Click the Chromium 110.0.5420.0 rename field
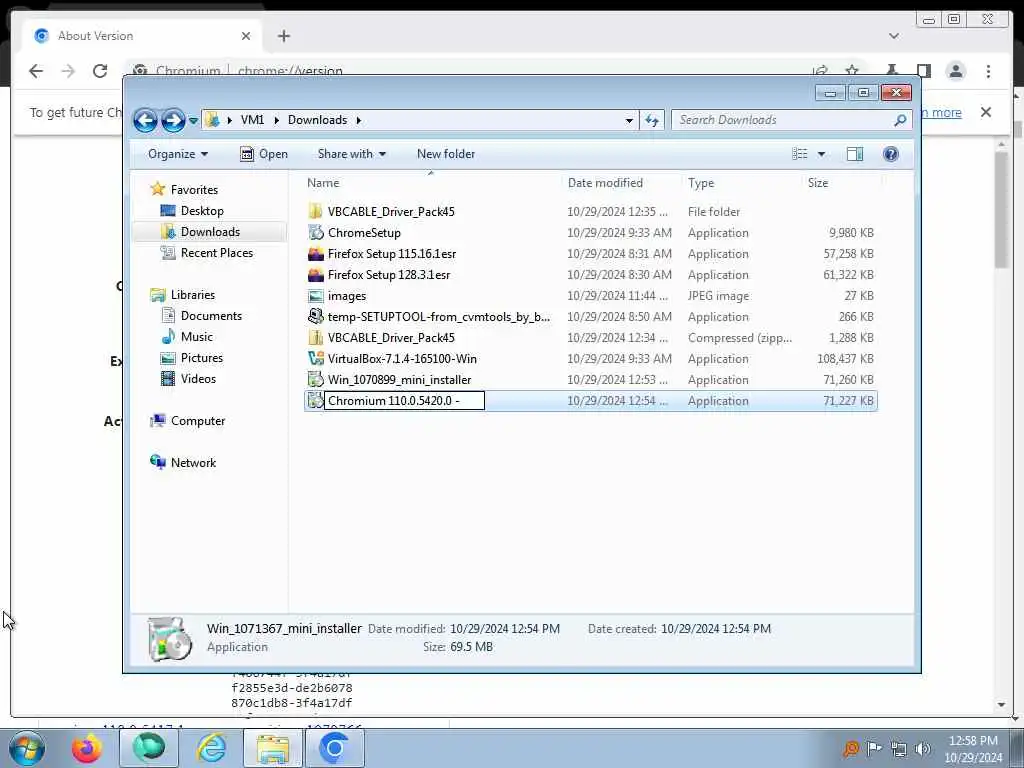Viewport: 1024px width, 768px height. click(x=404, y=400)
